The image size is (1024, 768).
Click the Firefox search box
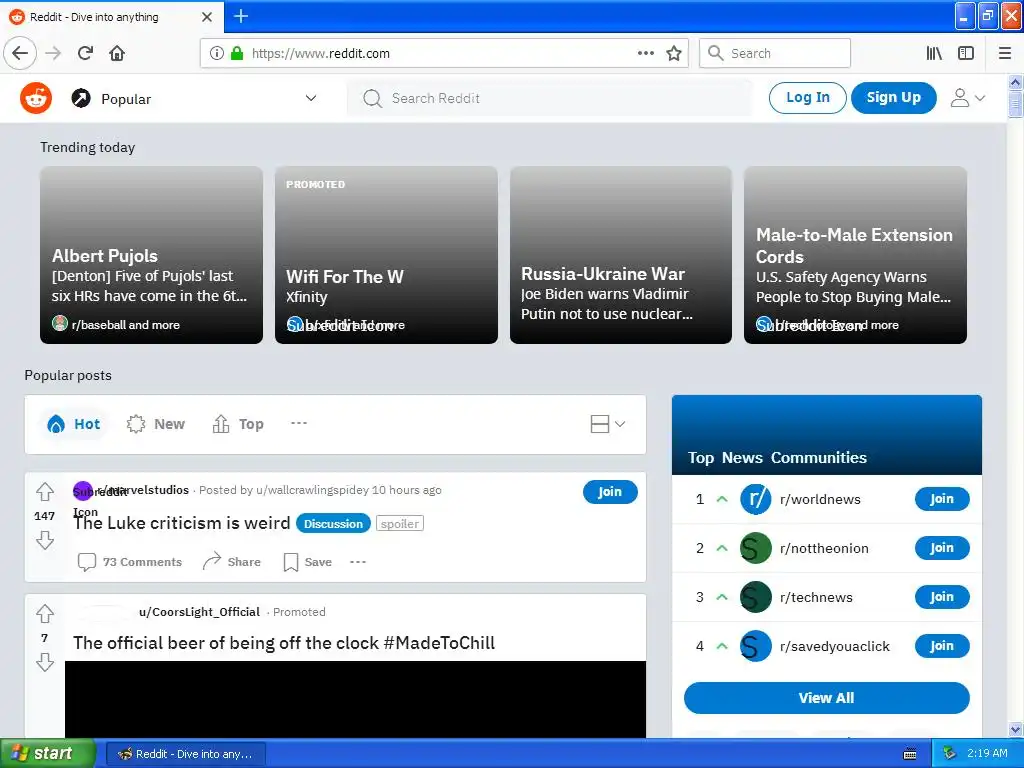pos(775,53)
